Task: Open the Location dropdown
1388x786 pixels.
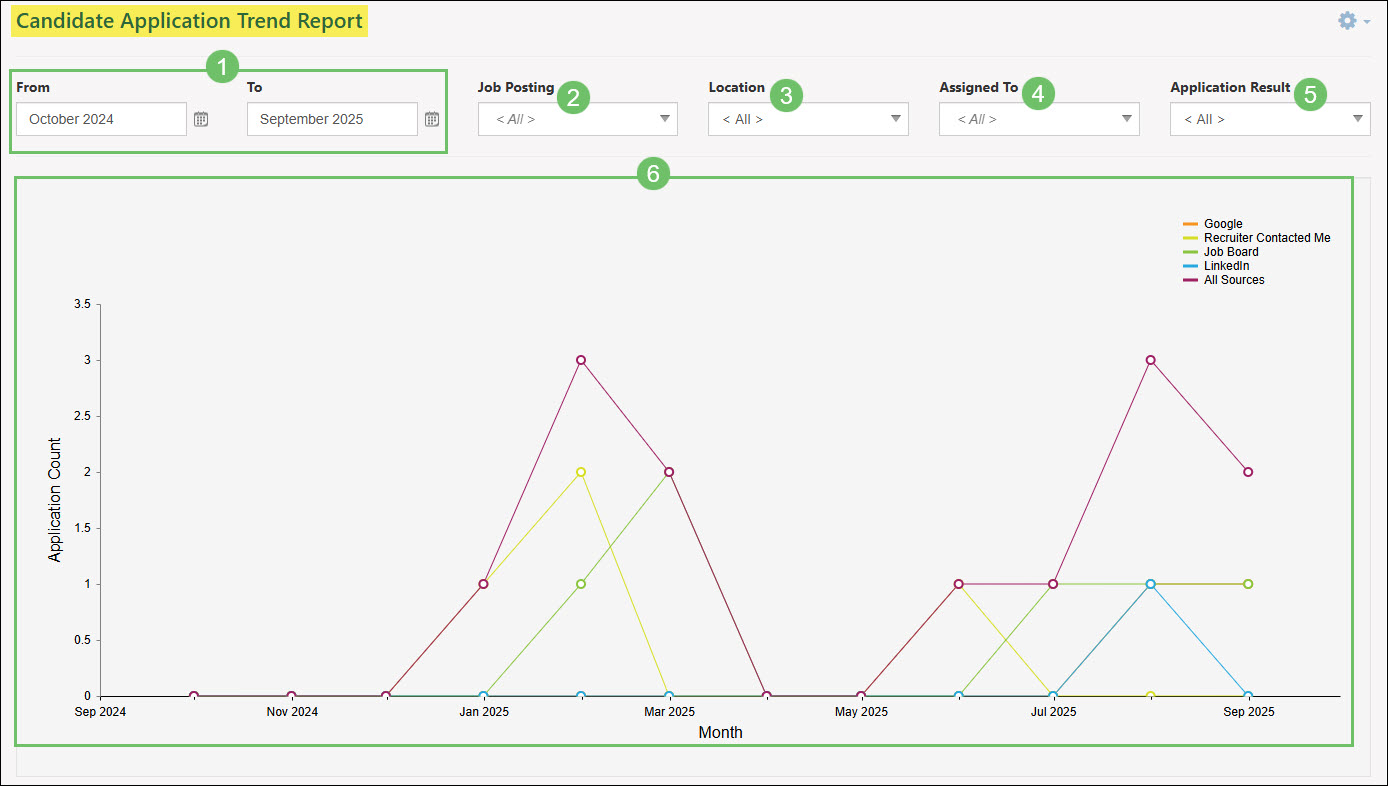Action: [895, 118]
